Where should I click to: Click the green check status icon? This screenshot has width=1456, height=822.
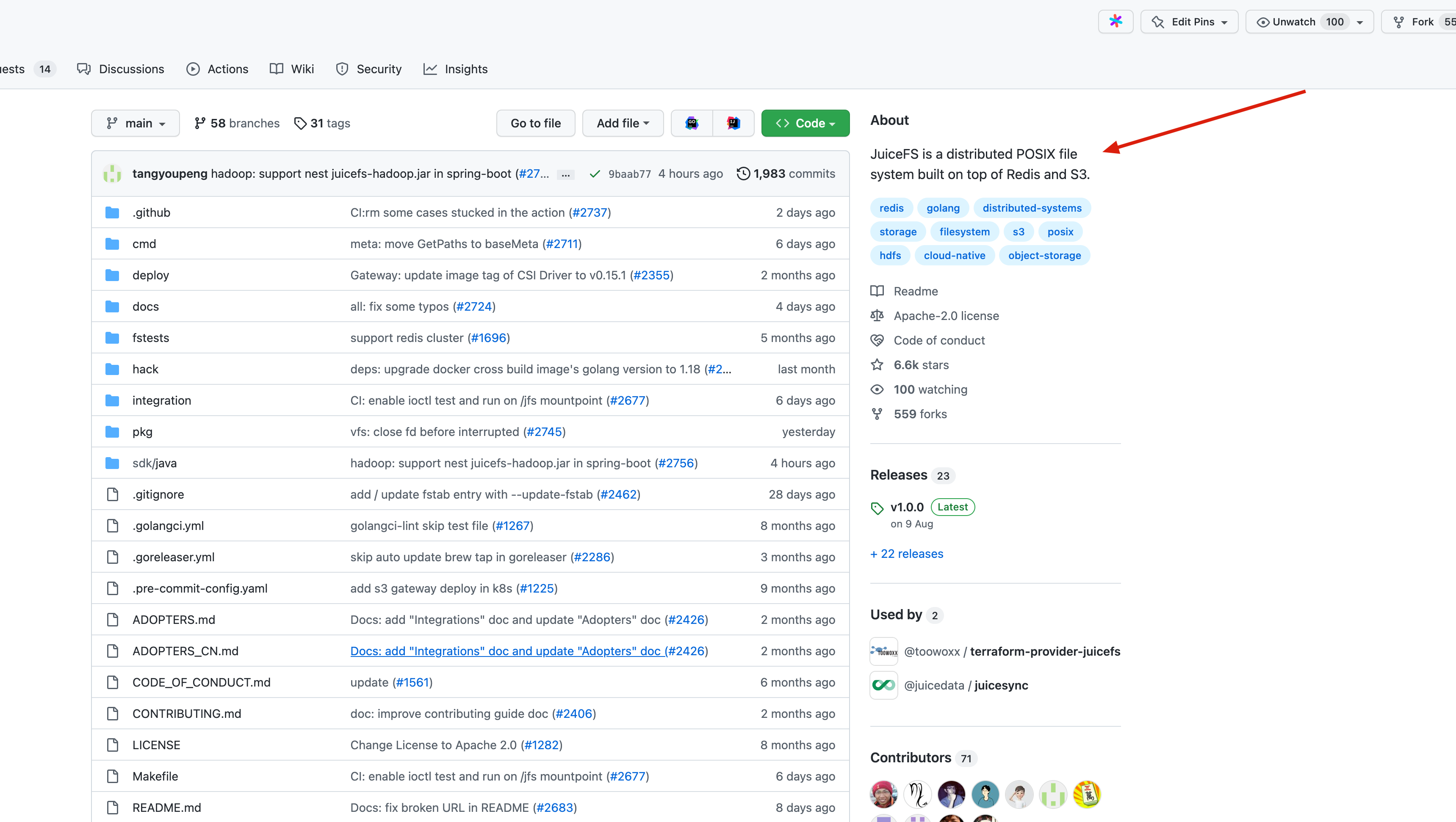click(594, 174)
